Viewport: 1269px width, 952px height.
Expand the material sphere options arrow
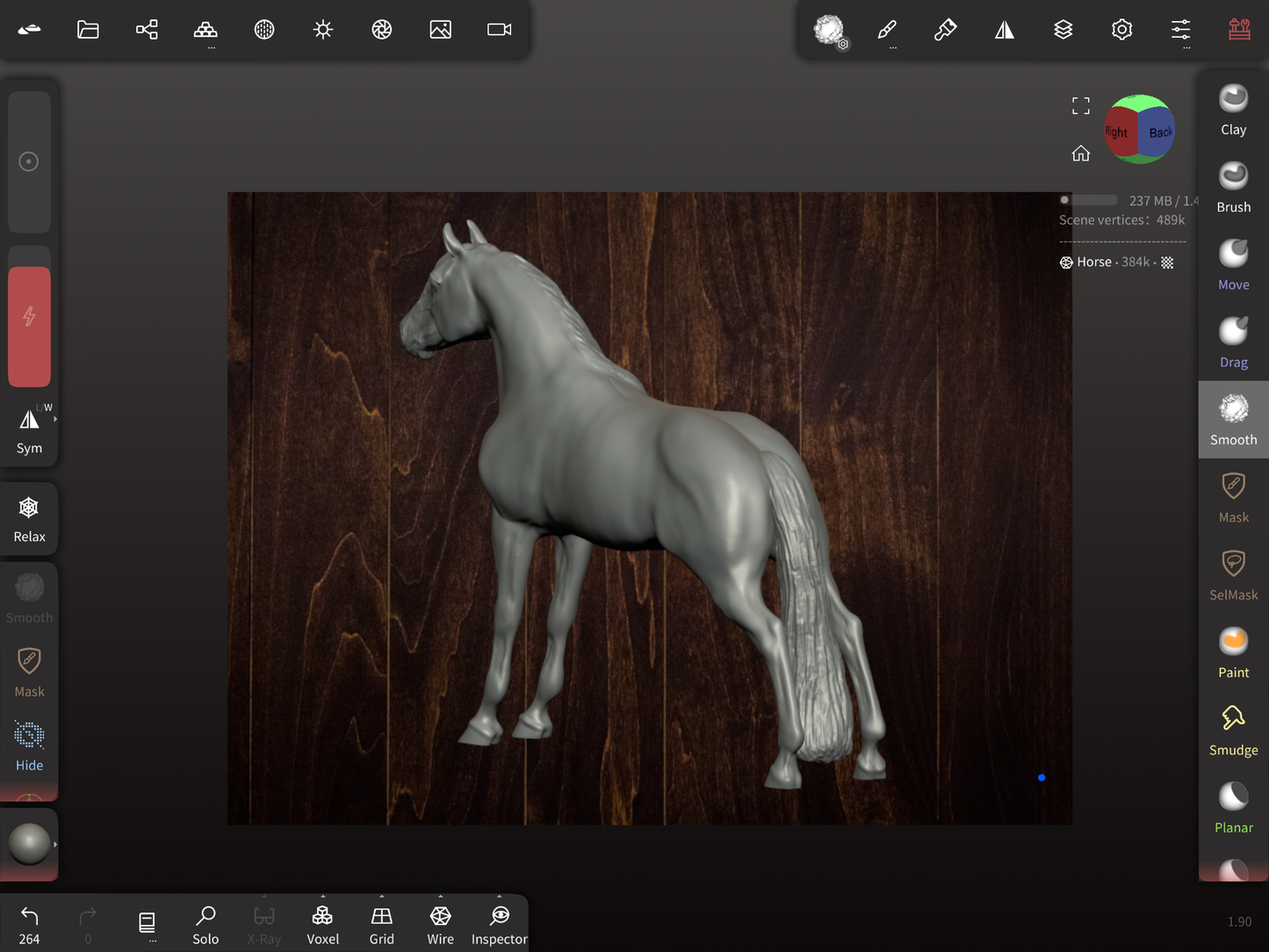click(55, 845)
